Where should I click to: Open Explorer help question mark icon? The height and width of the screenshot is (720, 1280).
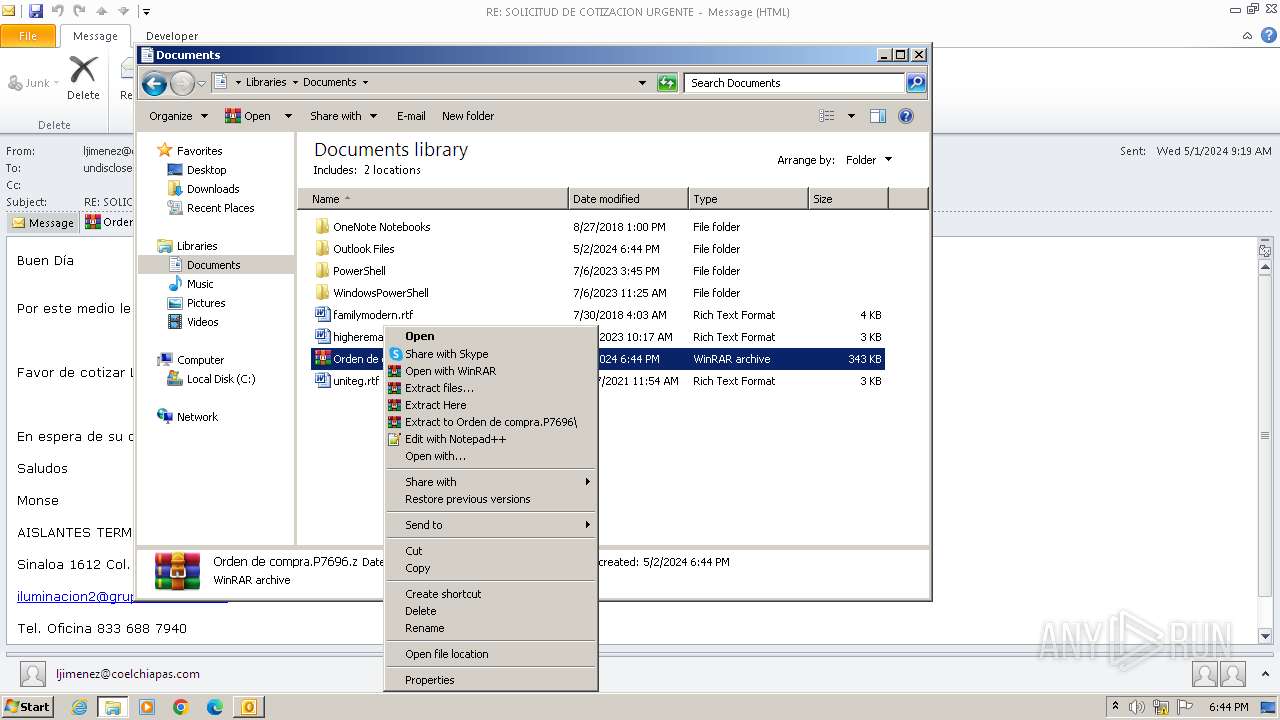point(906,116)
